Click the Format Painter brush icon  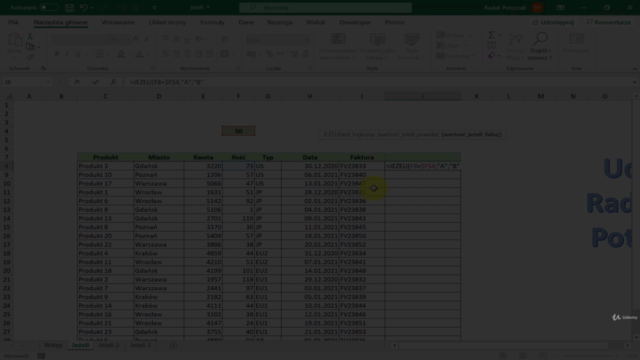pyautogui.click(x=30, y=57)
